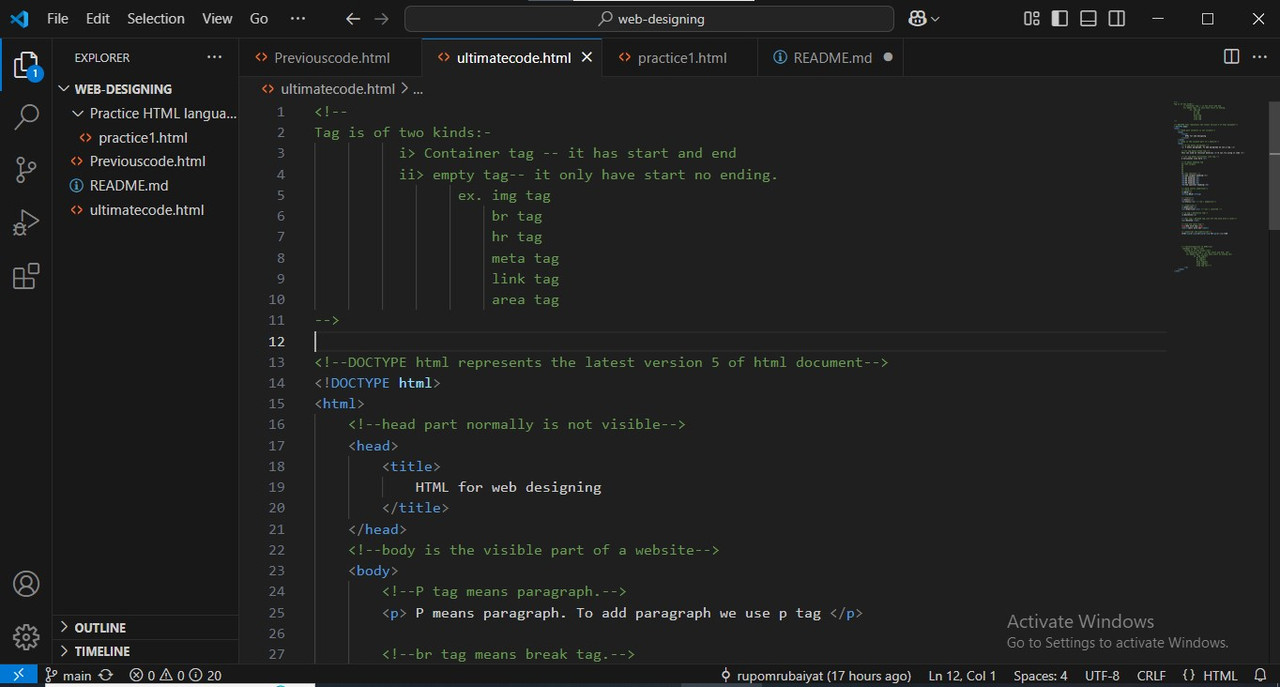Show more menu items ellipsis
This screenshot has width=1280, height=687.
pos(298,18)
